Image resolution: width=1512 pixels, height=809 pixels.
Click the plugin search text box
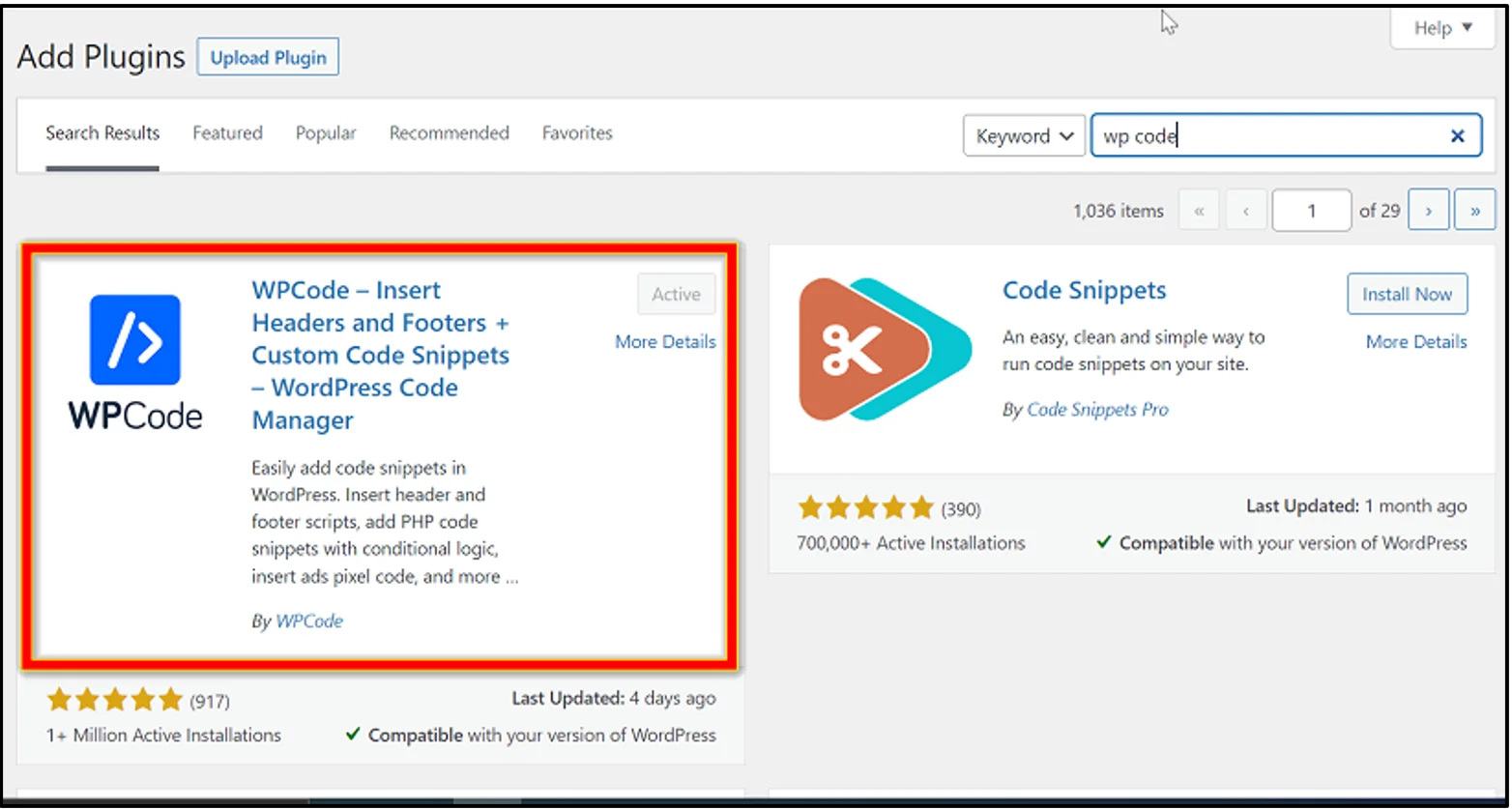click(x=1266, y=136)
